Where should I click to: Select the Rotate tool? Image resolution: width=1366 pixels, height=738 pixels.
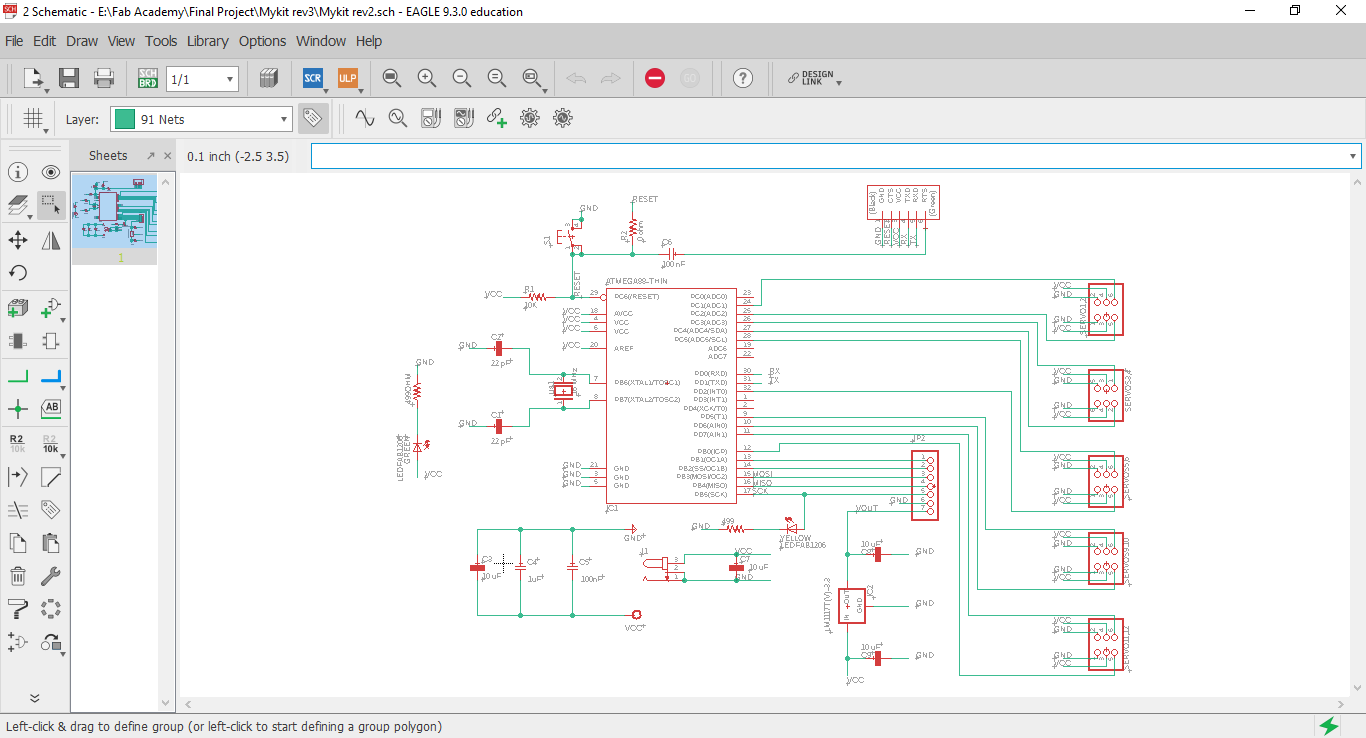[18, 272]
